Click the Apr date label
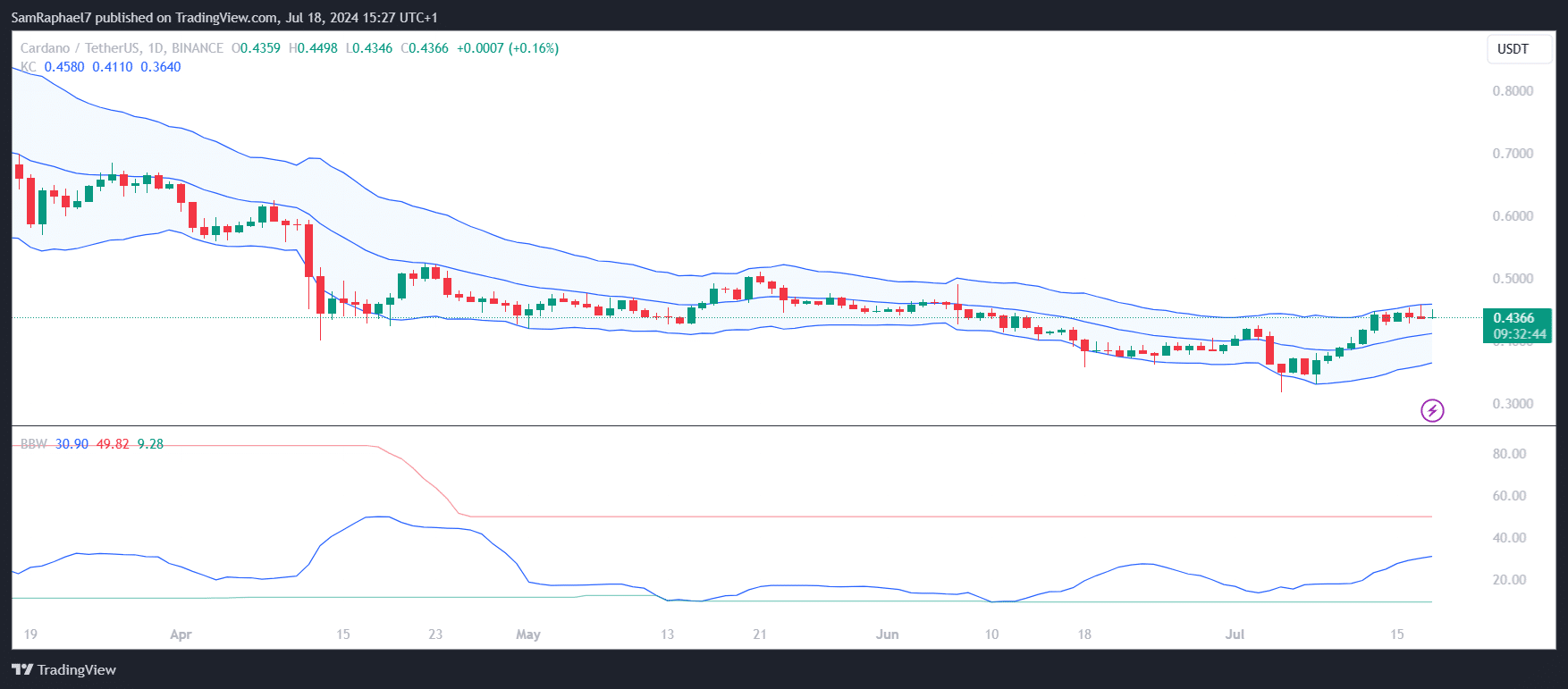1568x689 pixels. (x=181, y=634)
